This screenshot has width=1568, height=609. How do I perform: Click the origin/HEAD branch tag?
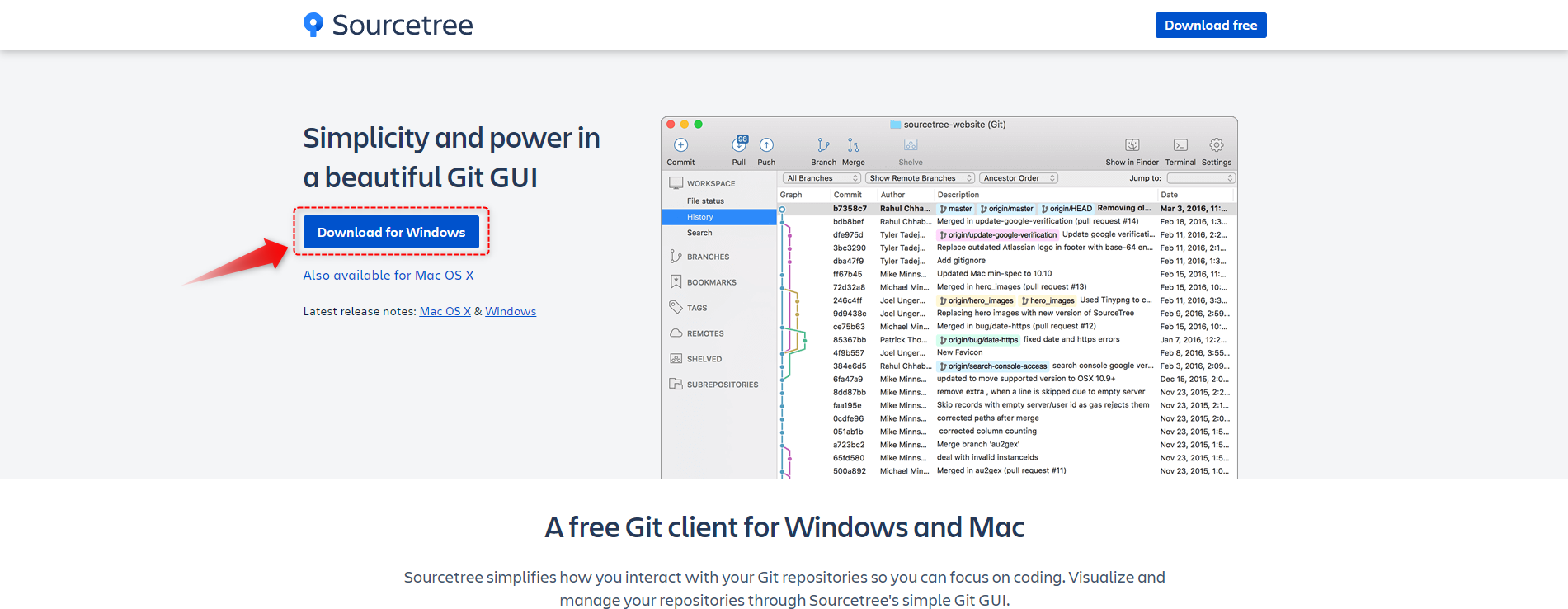tap(1067, 209)
